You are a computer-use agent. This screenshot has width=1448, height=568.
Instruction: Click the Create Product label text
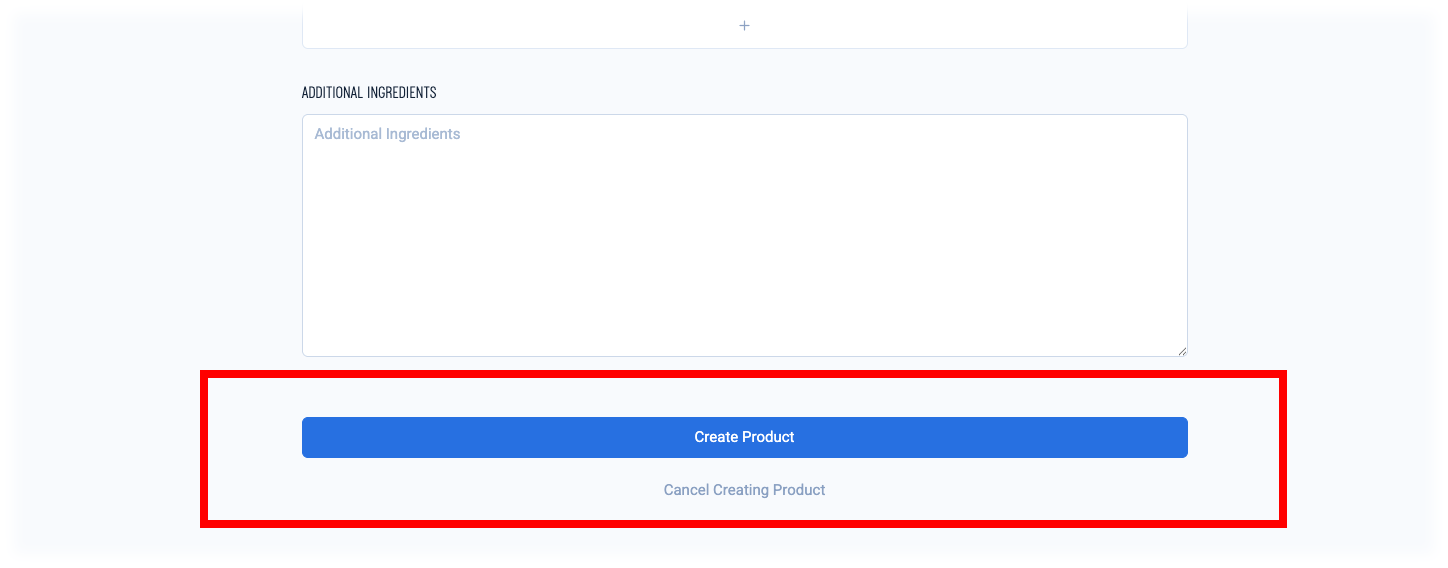click(x=744, y=437)
